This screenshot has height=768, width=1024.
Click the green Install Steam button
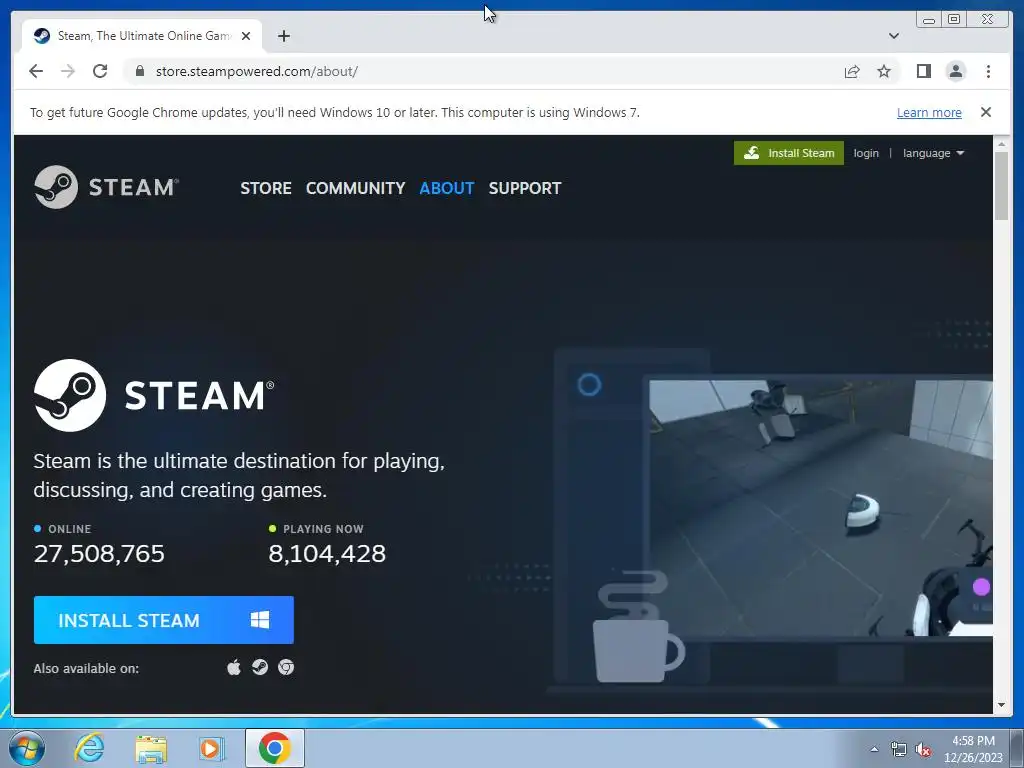pyautogui.click(x=788, y=153)
